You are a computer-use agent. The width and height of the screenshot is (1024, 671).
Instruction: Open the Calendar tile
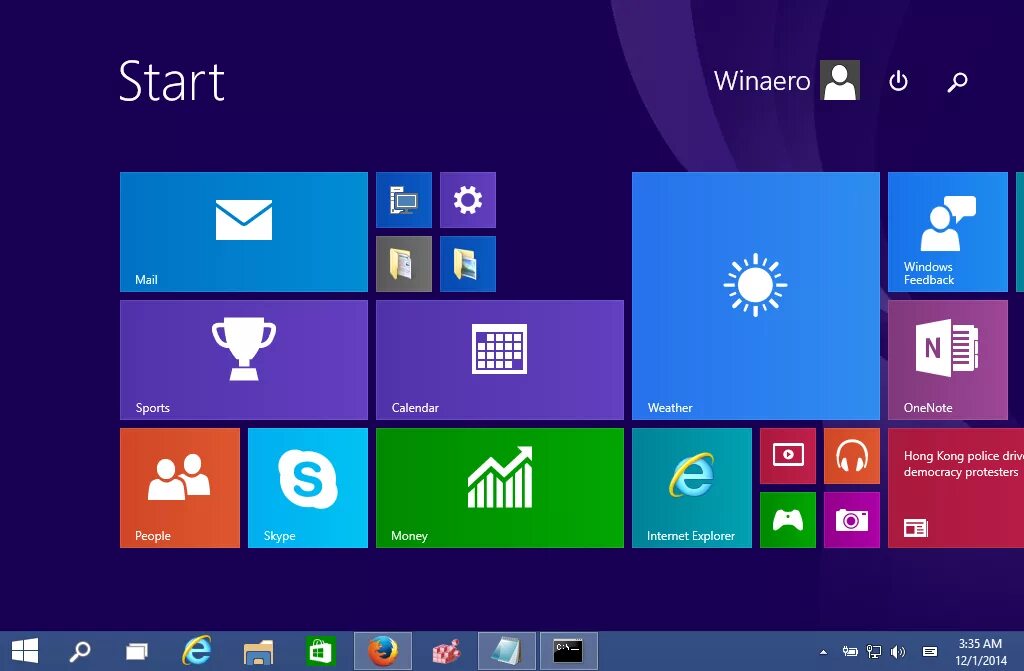coord(500,360)
